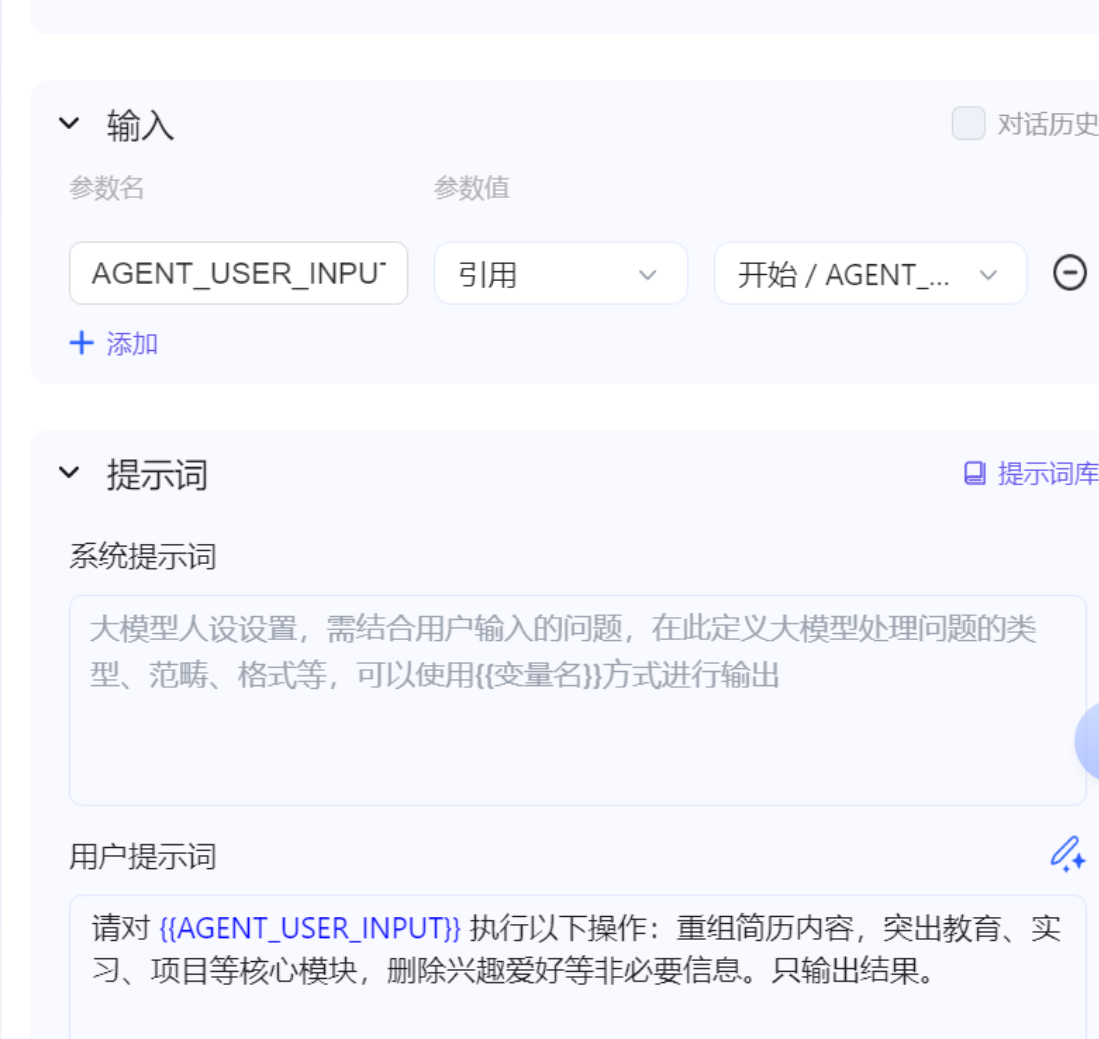Collapse the 输入 section chevron
The width and height of the screenshot is (1099, 1039).
(x=68, y=124)
